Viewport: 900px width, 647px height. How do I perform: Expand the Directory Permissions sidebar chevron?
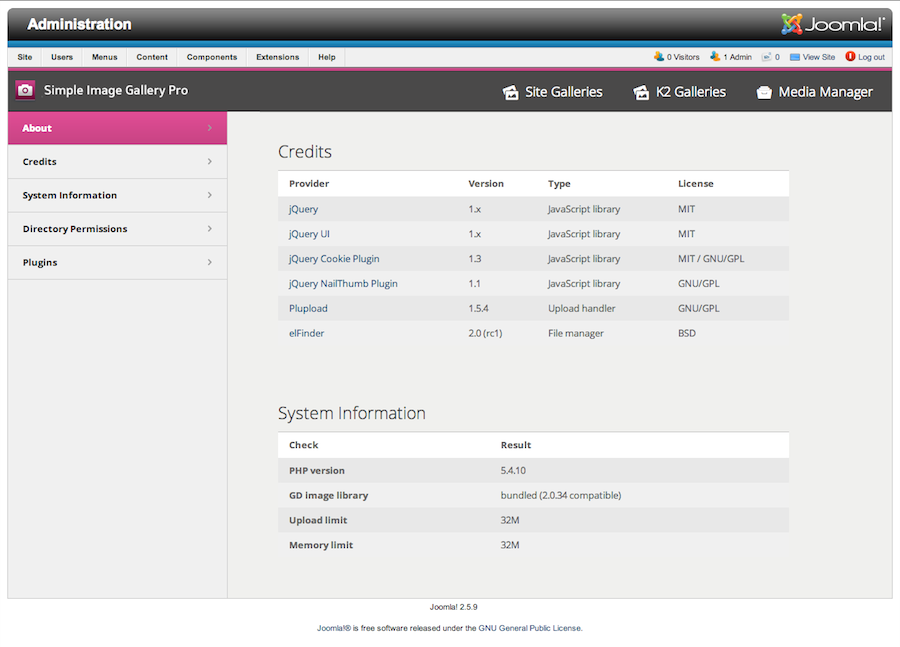[210, 228]
